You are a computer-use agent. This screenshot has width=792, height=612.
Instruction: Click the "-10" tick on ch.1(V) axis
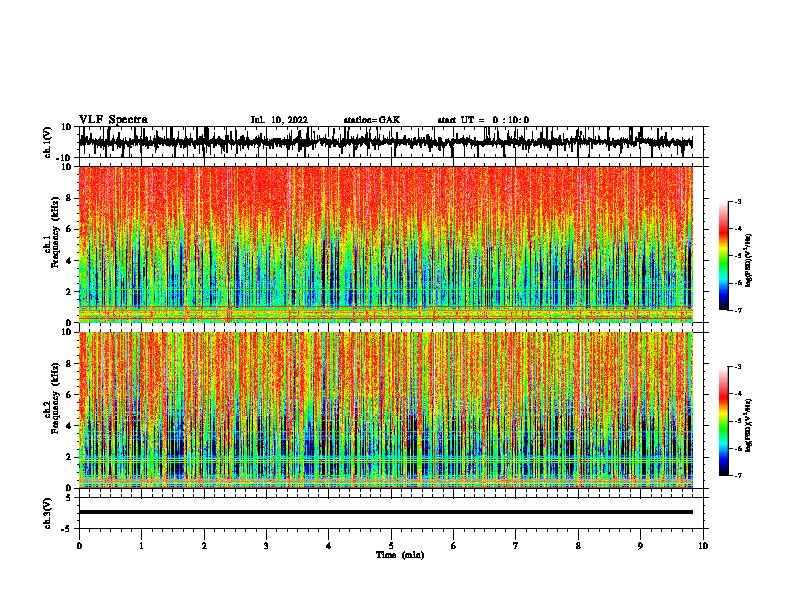(x=65, y=158)
